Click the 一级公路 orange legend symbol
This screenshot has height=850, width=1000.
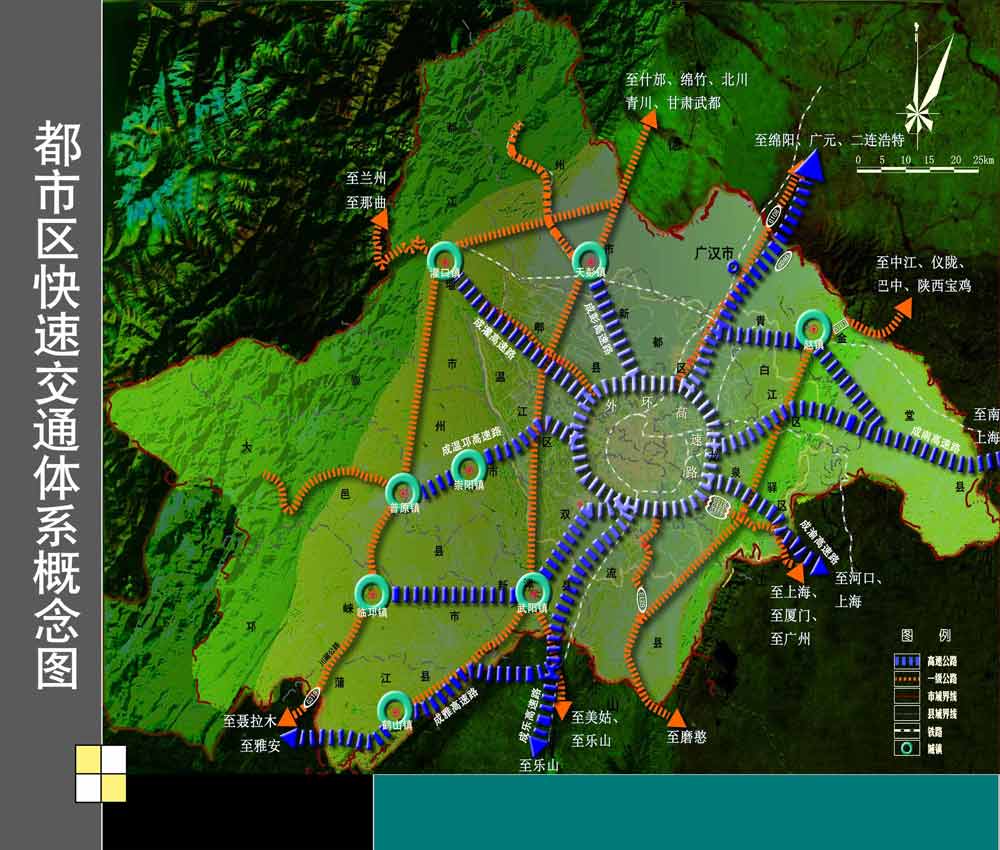pyautogui.click(x=906, y=679)
